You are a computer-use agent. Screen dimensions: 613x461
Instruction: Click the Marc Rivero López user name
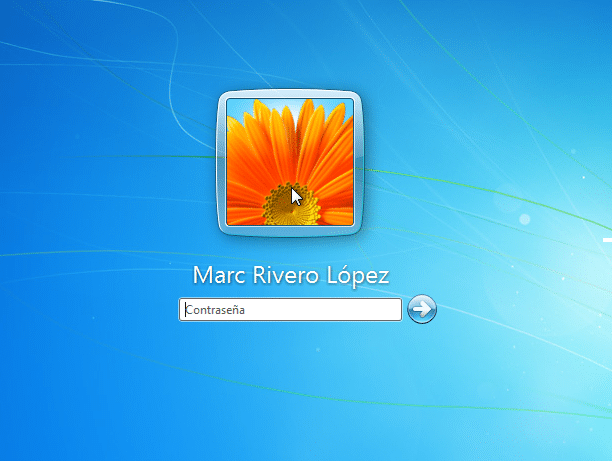pos(290,275)
